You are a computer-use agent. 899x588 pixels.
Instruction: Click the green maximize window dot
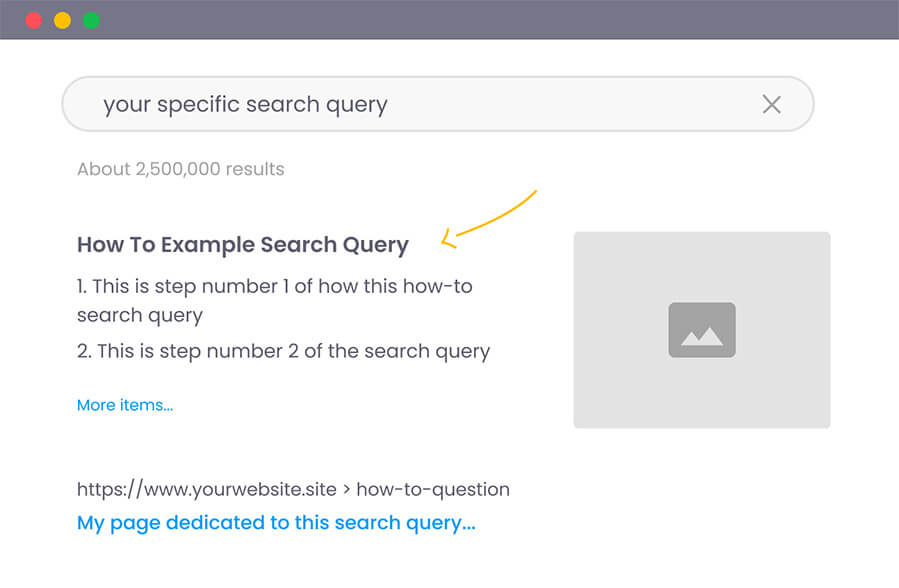[91, 21]
